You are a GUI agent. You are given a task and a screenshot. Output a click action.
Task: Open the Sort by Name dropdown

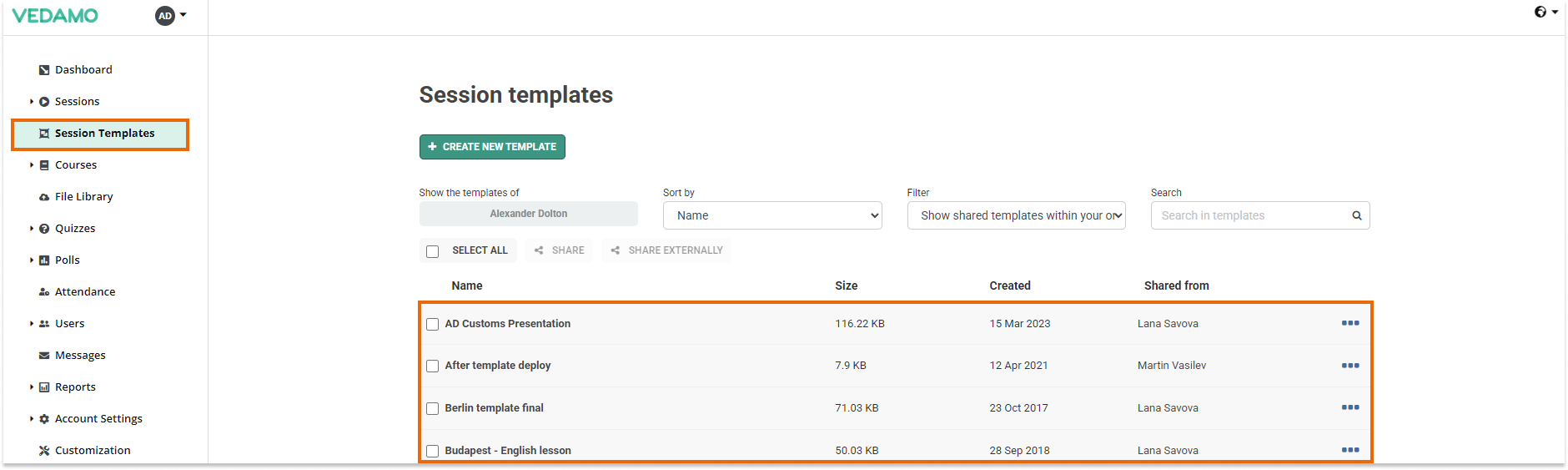pos(772,215)
